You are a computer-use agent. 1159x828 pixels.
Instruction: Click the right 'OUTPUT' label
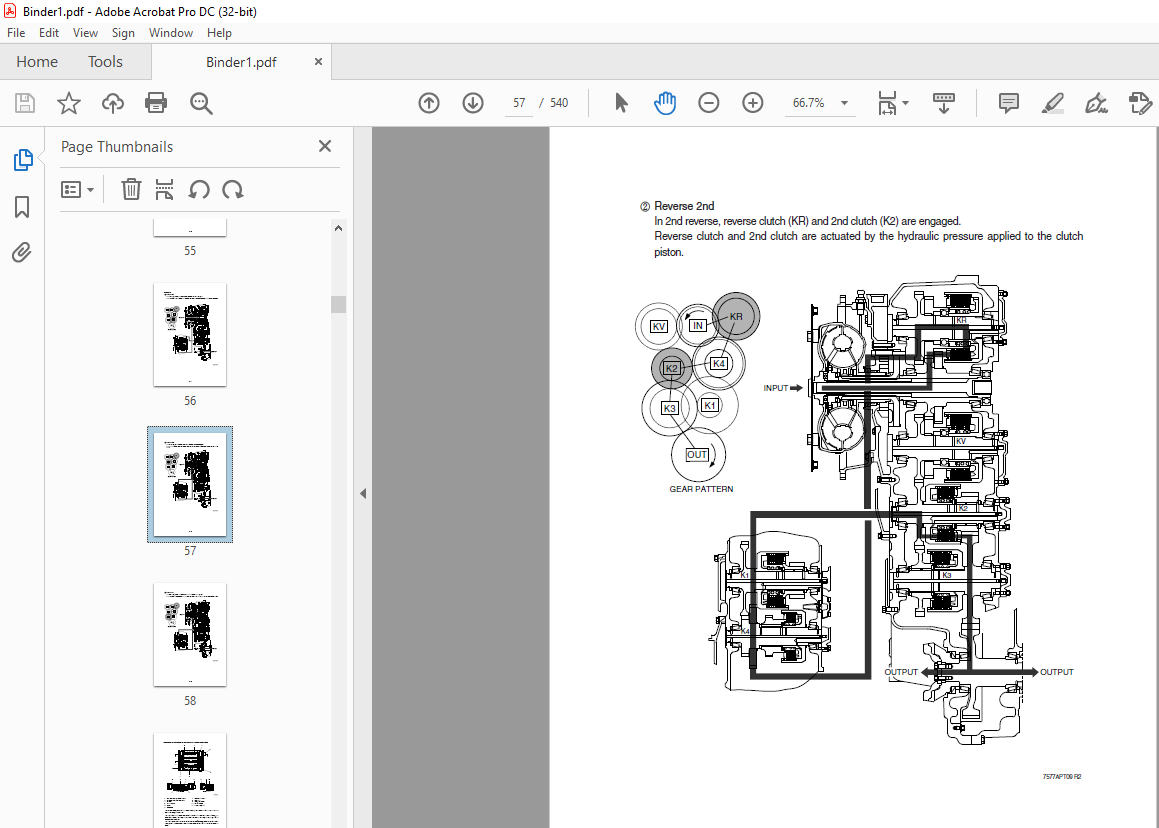tap(1056, 672)
